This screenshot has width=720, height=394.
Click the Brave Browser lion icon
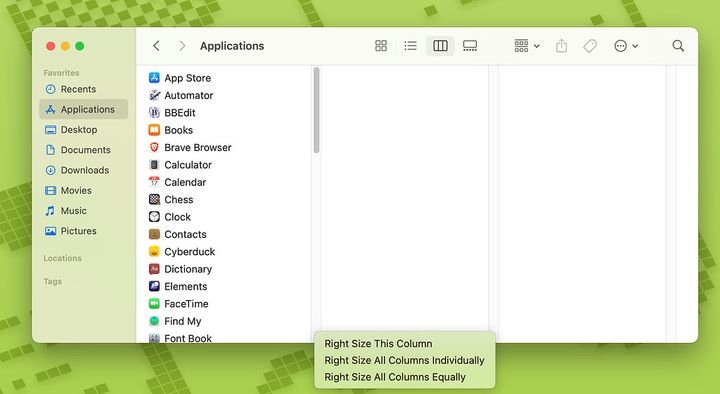154,147
